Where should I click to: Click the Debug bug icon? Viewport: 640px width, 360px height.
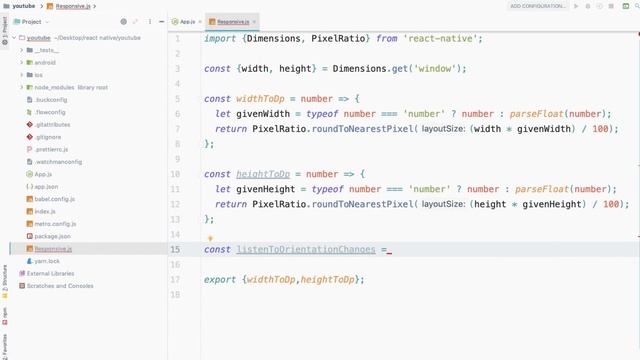click(x=588, y=6)
